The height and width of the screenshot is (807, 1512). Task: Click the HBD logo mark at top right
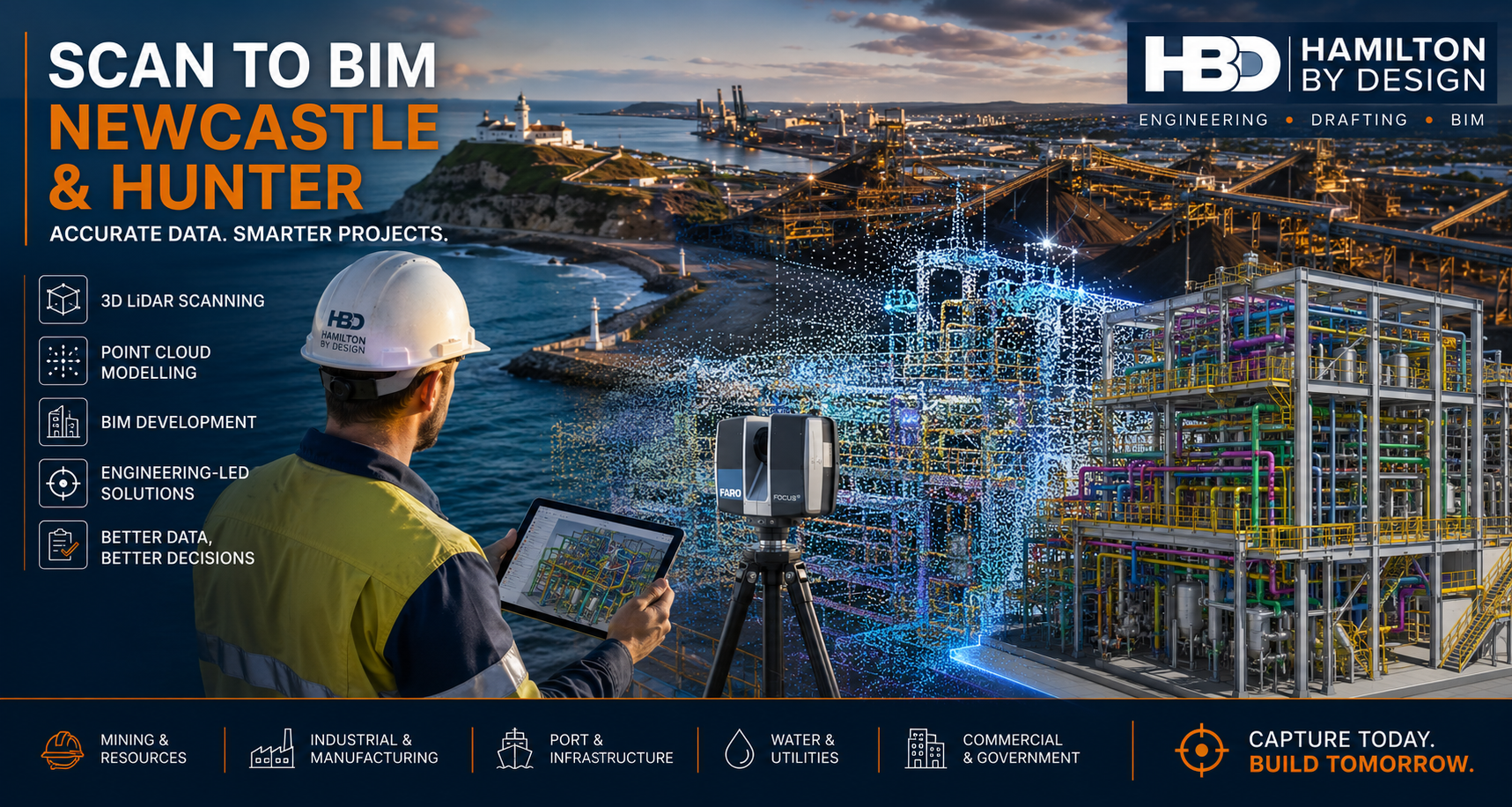(x=1212, y=64)
